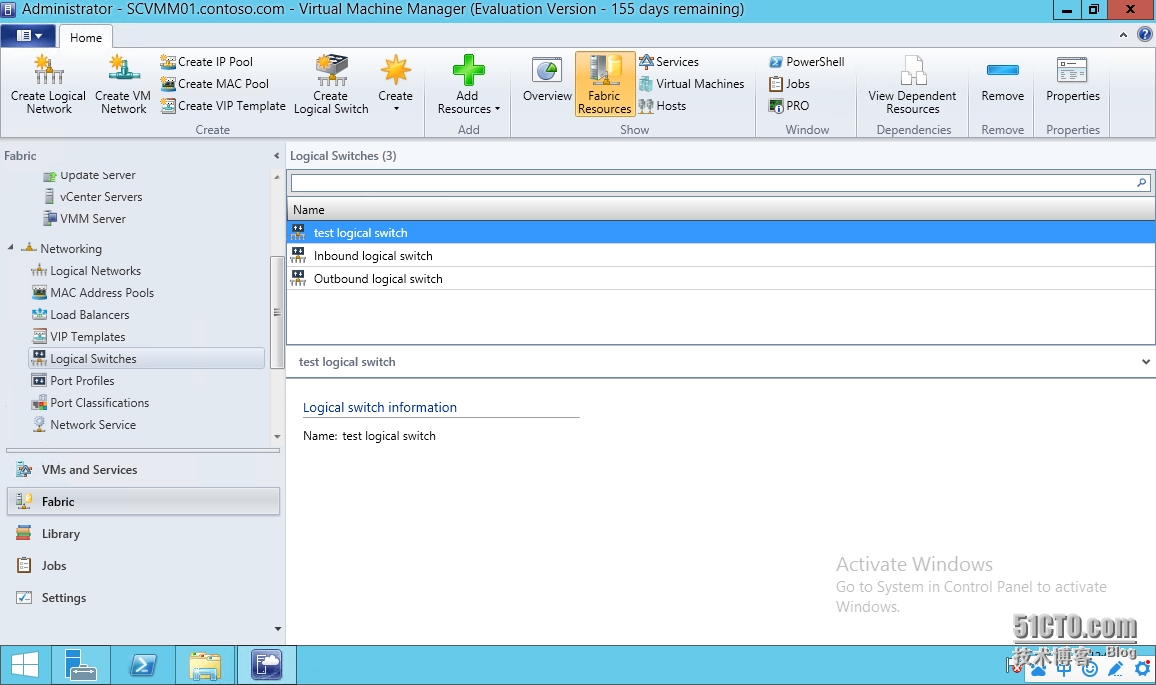Switch to Jobs workspace
The height and width of the screenshot is (685, 1156).
click(x=143, y=566)
